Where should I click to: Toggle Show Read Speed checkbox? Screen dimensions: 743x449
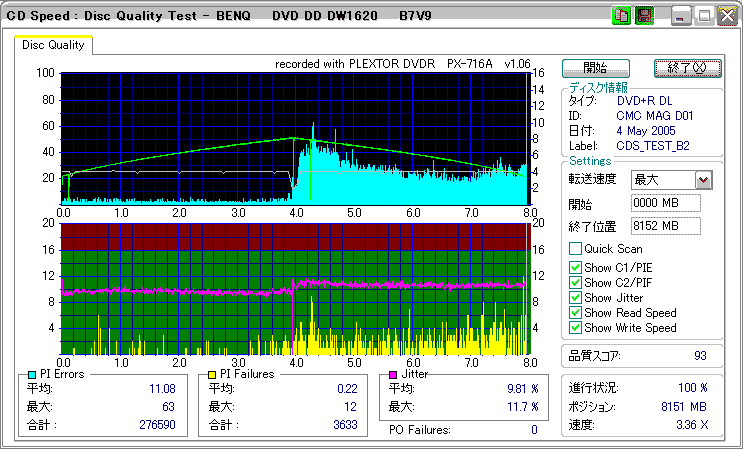pos(575,313)
